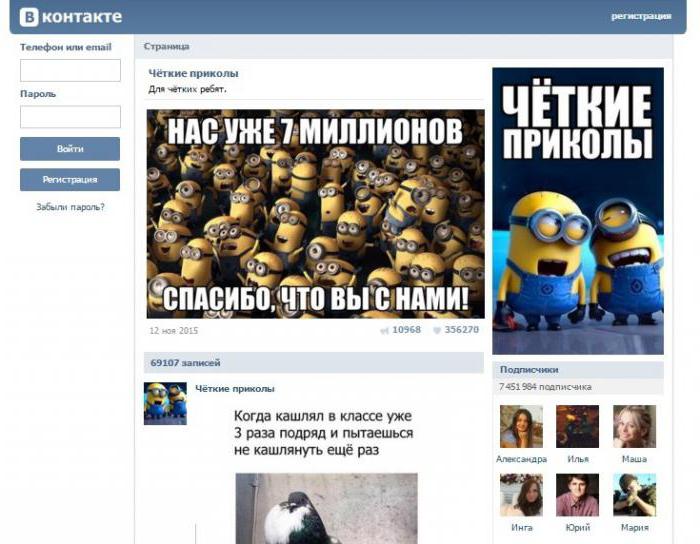
Task: Click the share megaphone icon beside 10968
Action: pyautogui.click(x=384, y=331)
